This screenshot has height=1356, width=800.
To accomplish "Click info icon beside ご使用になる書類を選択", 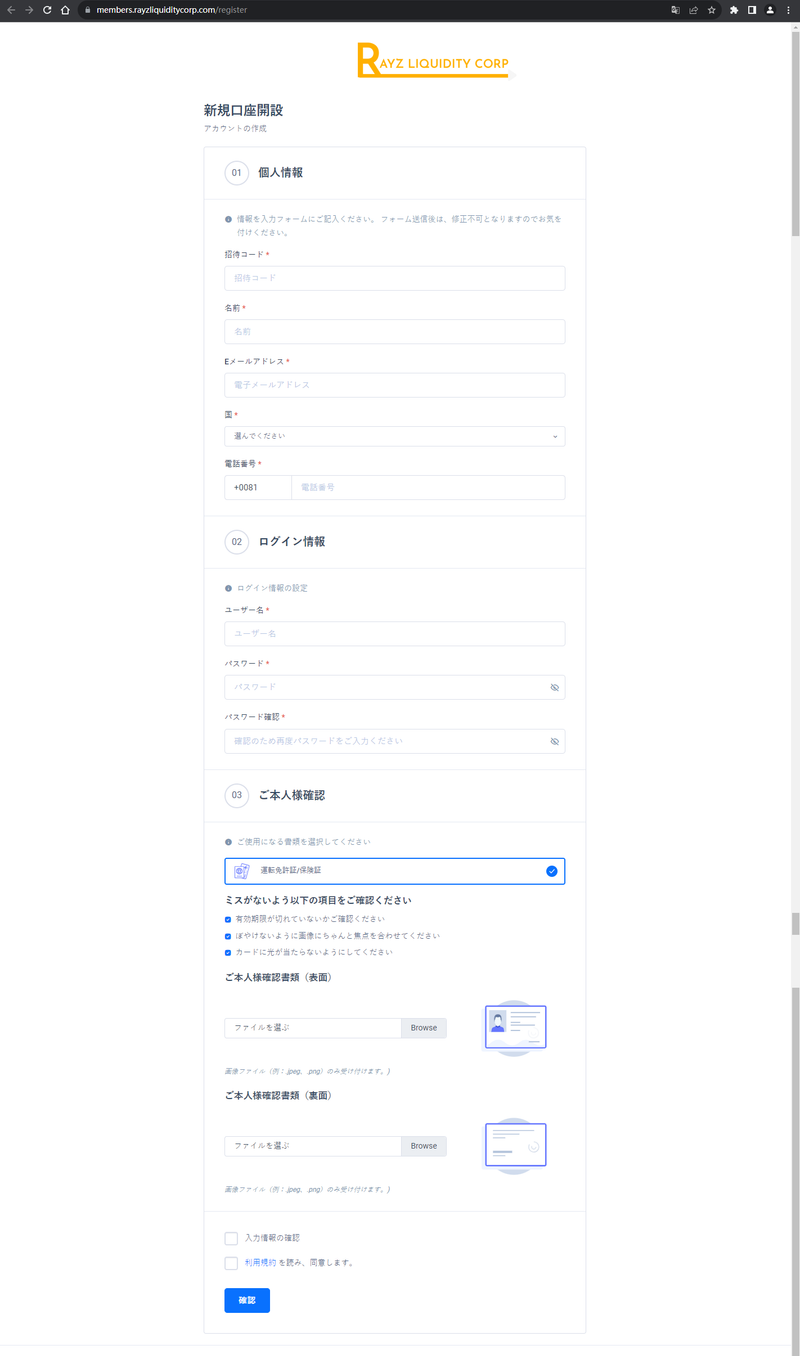I will click(228, 842).
